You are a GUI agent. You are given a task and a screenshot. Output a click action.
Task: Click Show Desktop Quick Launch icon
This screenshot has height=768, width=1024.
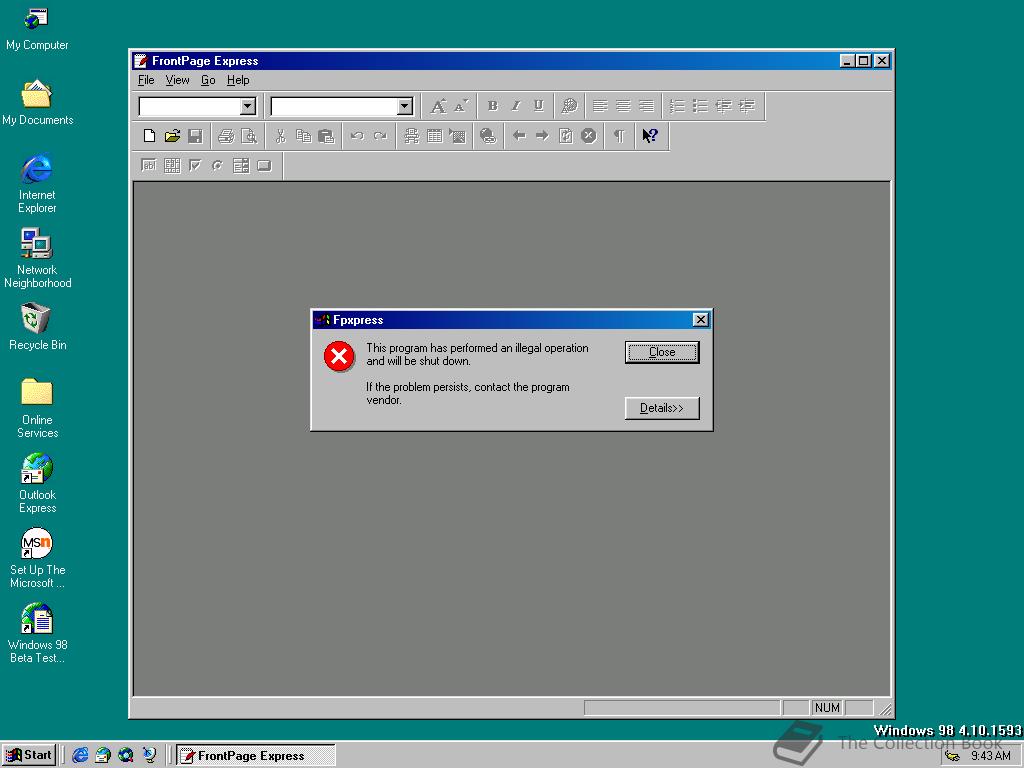[126, 755]
